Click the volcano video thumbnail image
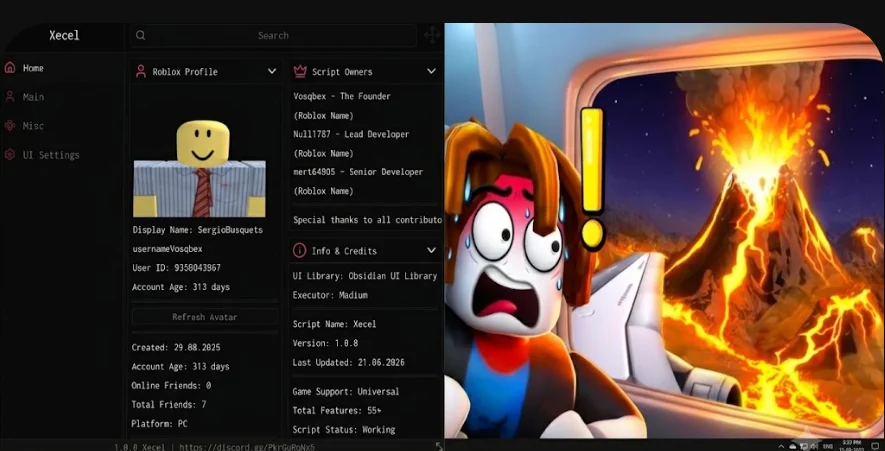Image resolution: width=885 pixels, height=451 pixels. click(x=664, y=230)
